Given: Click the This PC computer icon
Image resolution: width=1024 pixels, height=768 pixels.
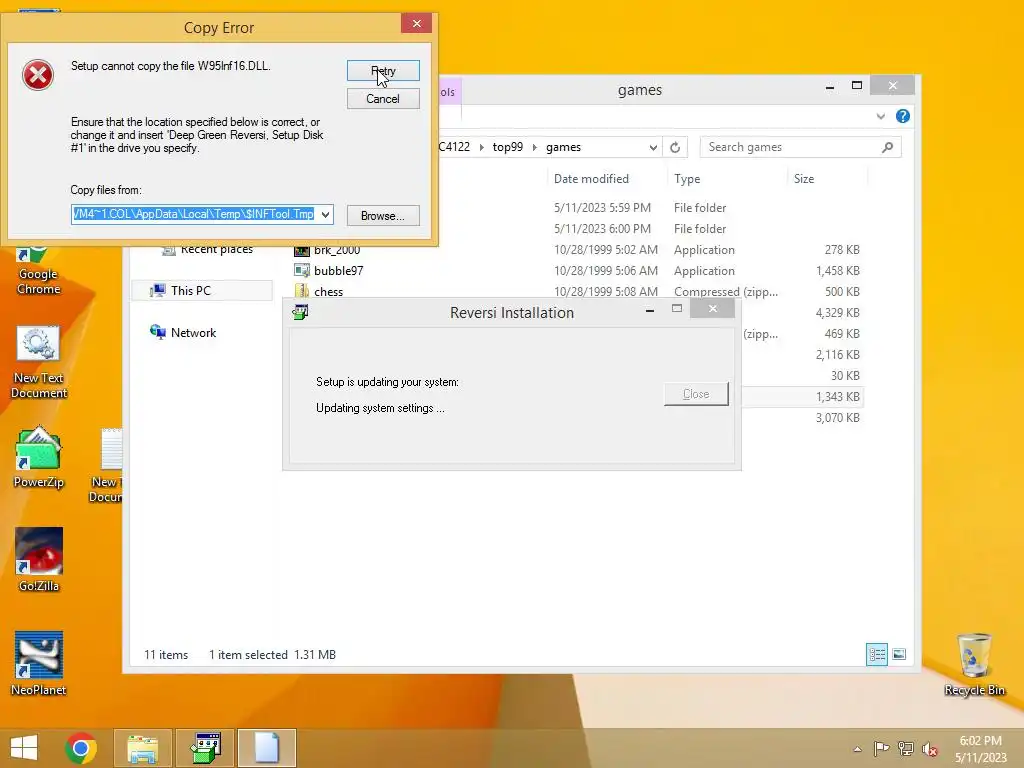Looking at the screenshot, I should pyautogui.click(x=157, y=291).
